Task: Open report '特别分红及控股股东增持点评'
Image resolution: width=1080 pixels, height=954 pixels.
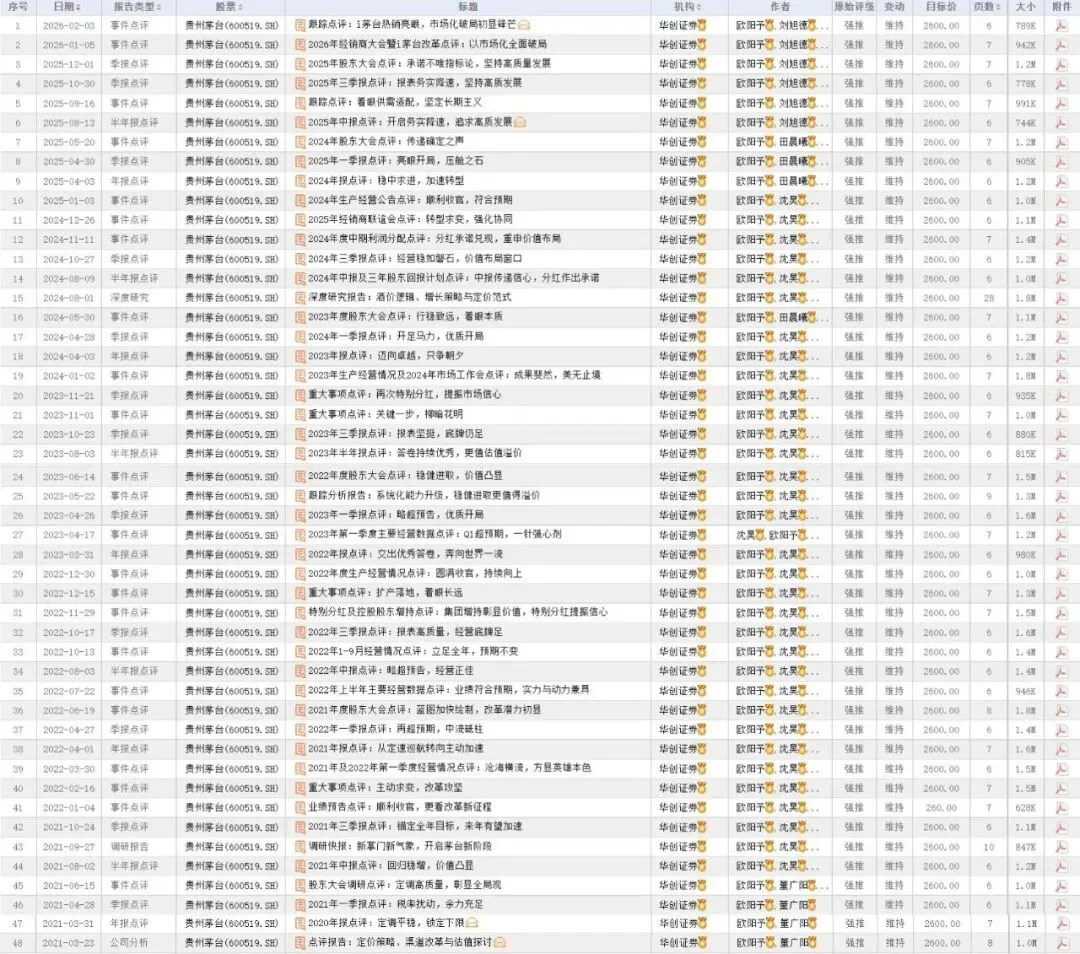Action: coord(458,612)
